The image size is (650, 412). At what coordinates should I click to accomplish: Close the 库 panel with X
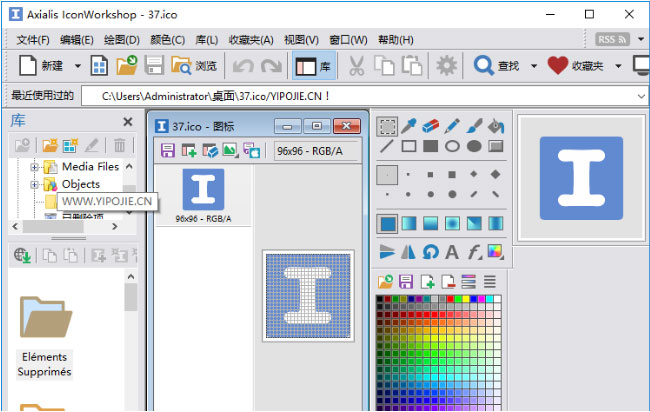pos(128,122)
